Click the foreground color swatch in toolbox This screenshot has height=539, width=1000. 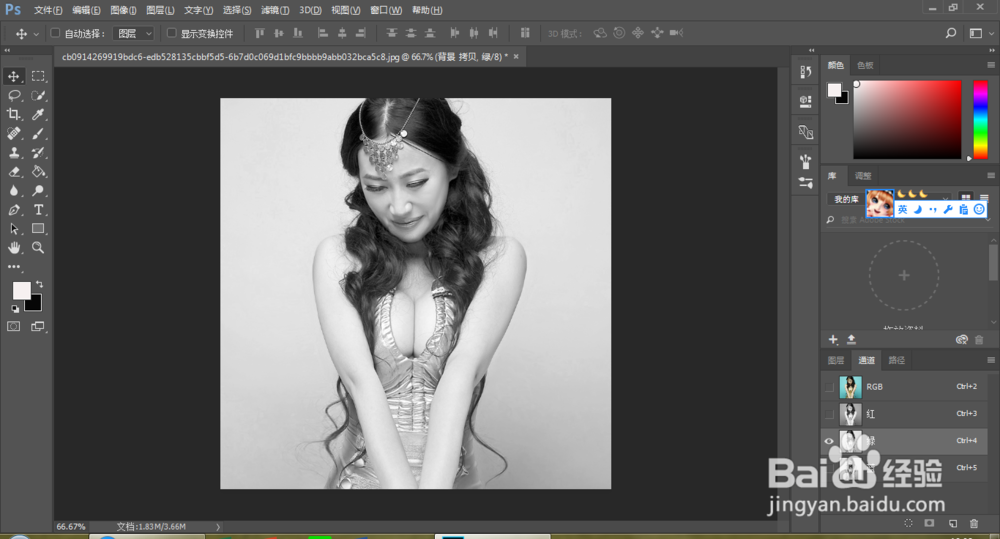coord(21,291)
